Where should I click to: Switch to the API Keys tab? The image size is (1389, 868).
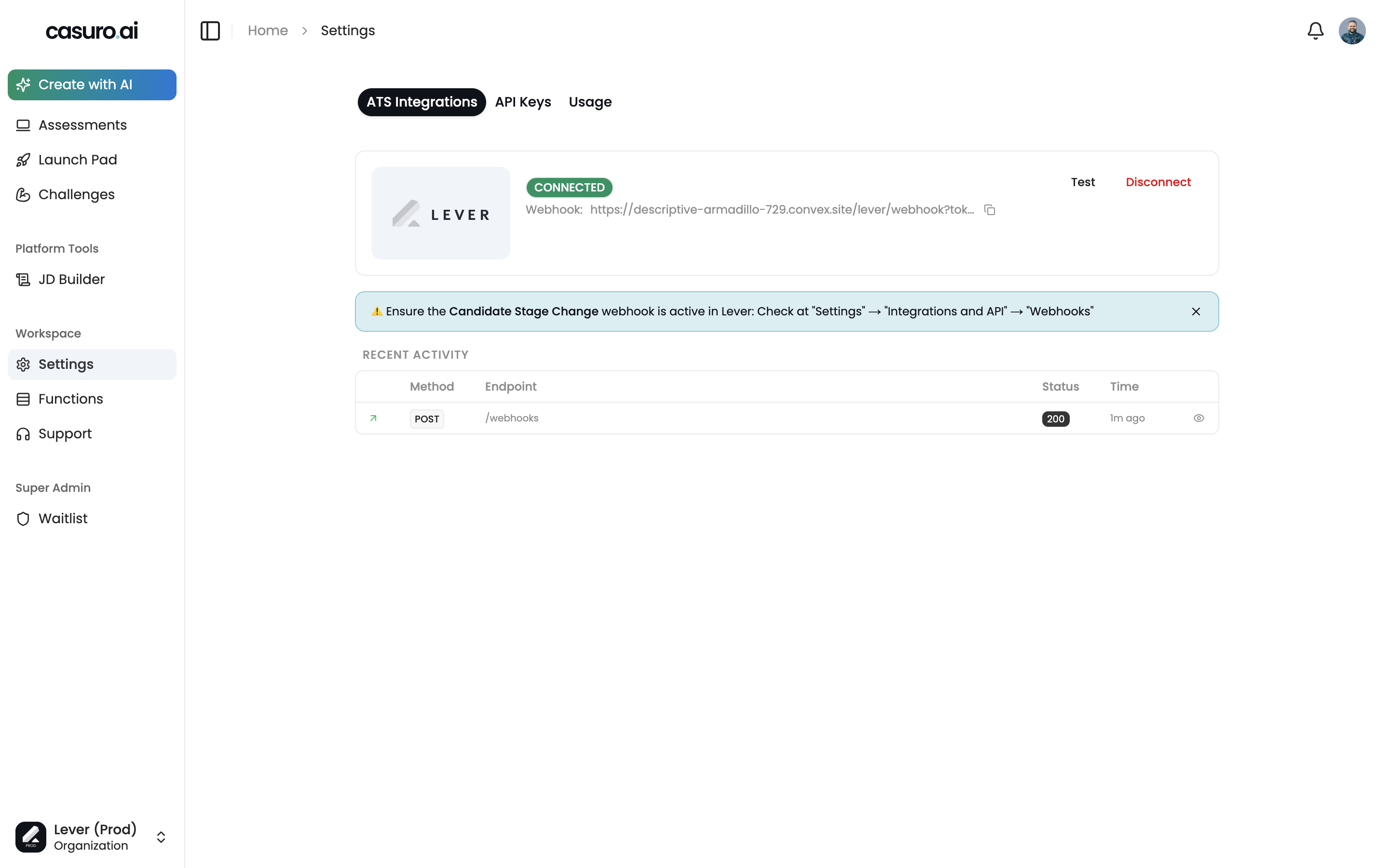tap(522, 102)
